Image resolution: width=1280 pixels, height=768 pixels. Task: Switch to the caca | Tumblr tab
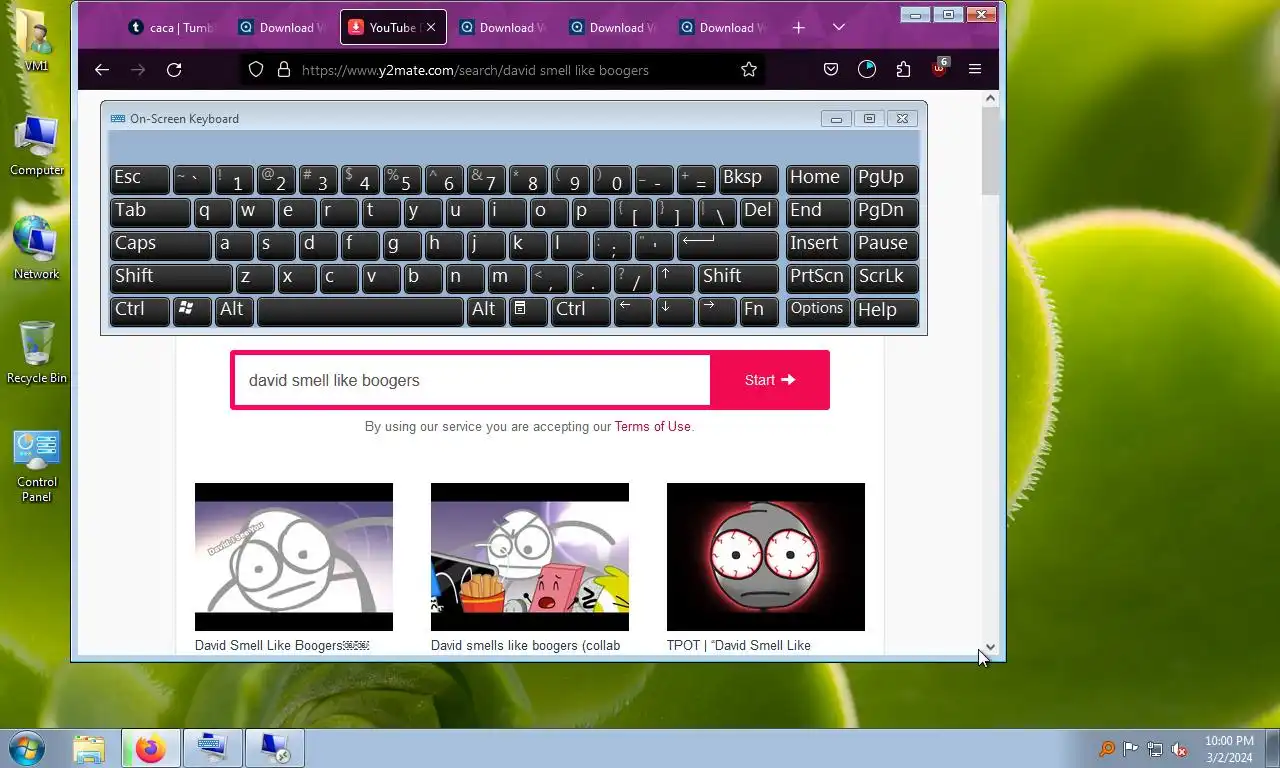point(170,28)
